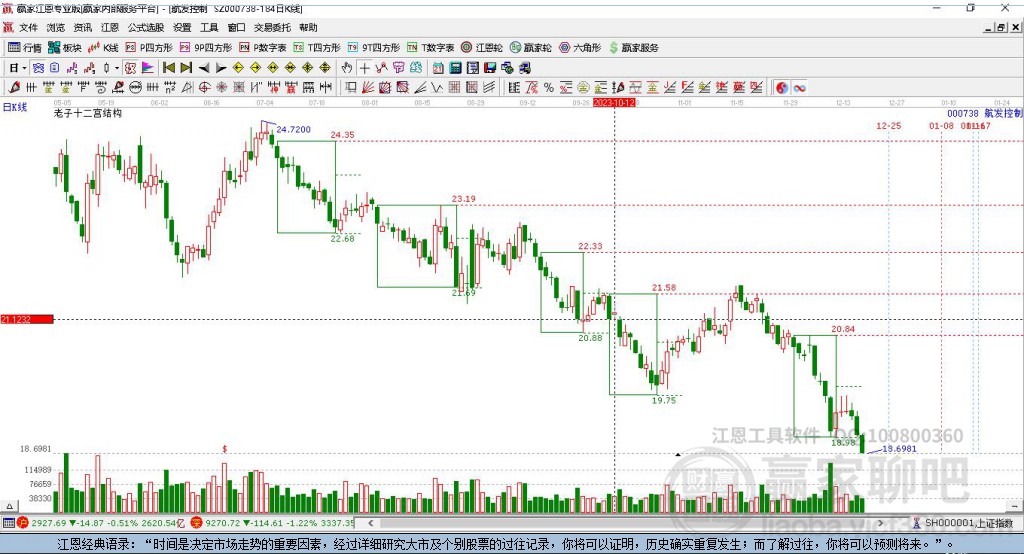Image resolution: width=1024 pixels, height=554 pixels.
Task: Select the red fan lines drawing tool
Action: pos(368,88)
